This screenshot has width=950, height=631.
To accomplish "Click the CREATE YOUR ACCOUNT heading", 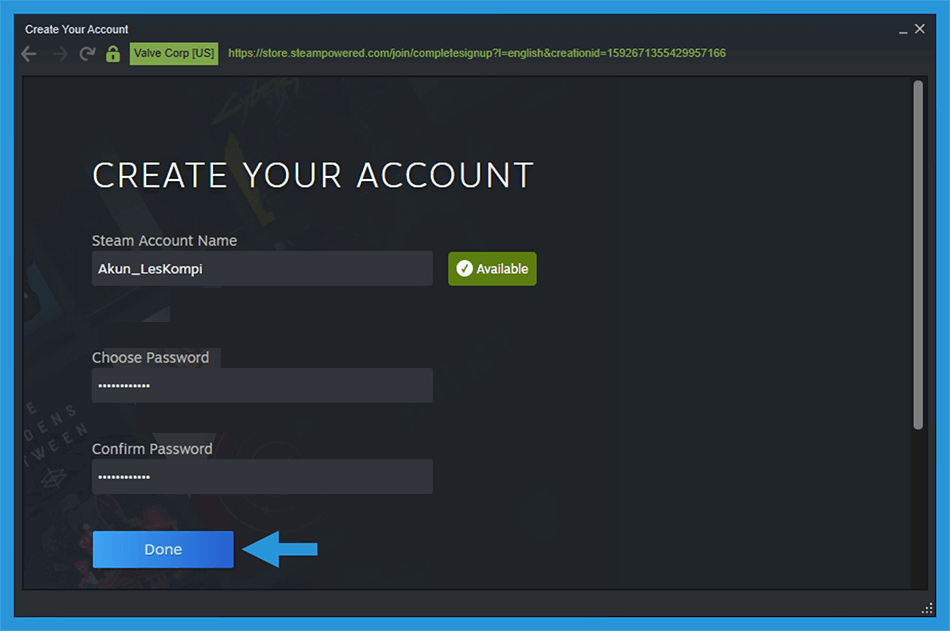I will 313,175.
